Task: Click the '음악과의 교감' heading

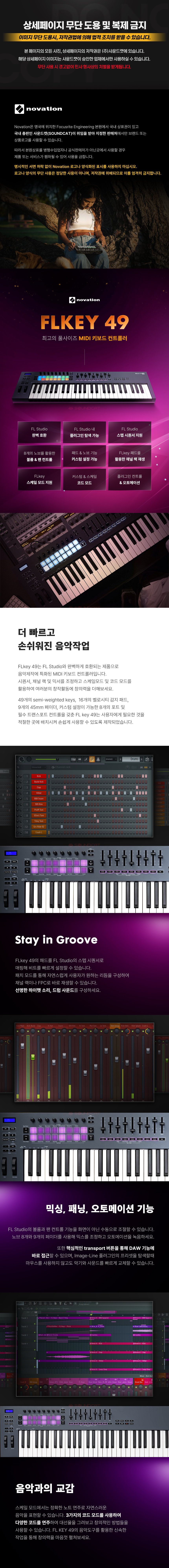Action: (x=45, y=1489)
